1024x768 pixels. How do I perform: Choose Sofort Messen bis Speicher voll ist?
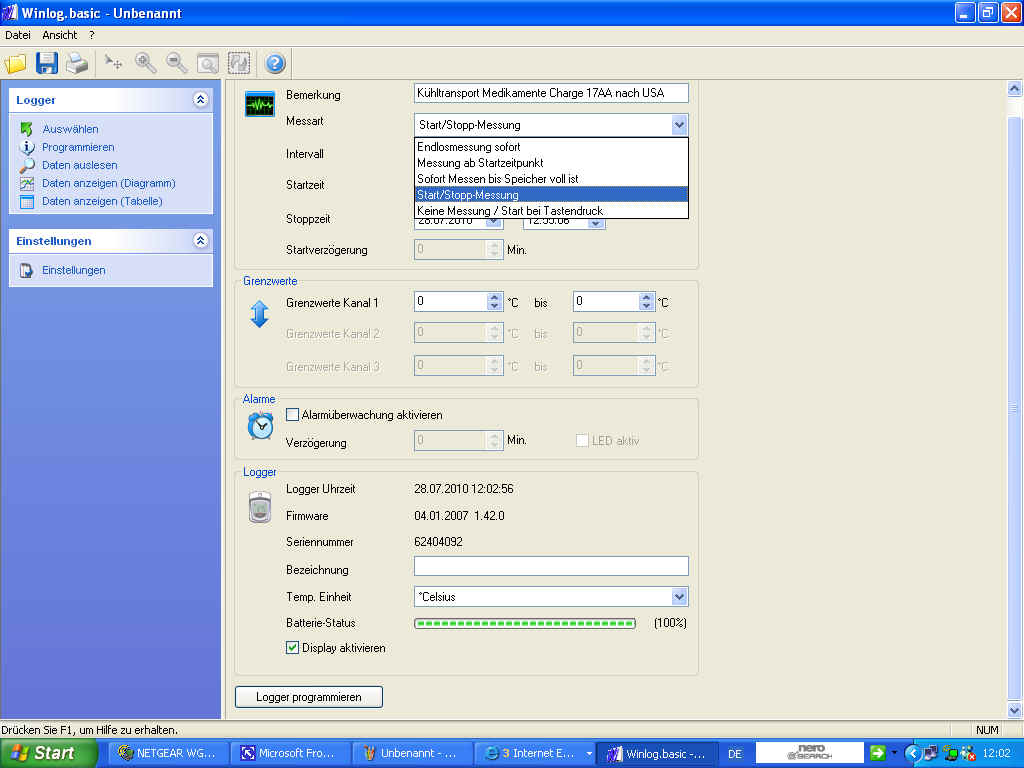pyautogui.click(x=551, y=179)
